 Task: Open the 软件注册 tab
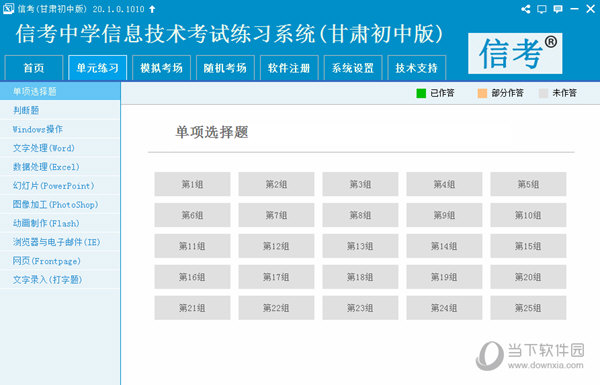click(289, 68)
